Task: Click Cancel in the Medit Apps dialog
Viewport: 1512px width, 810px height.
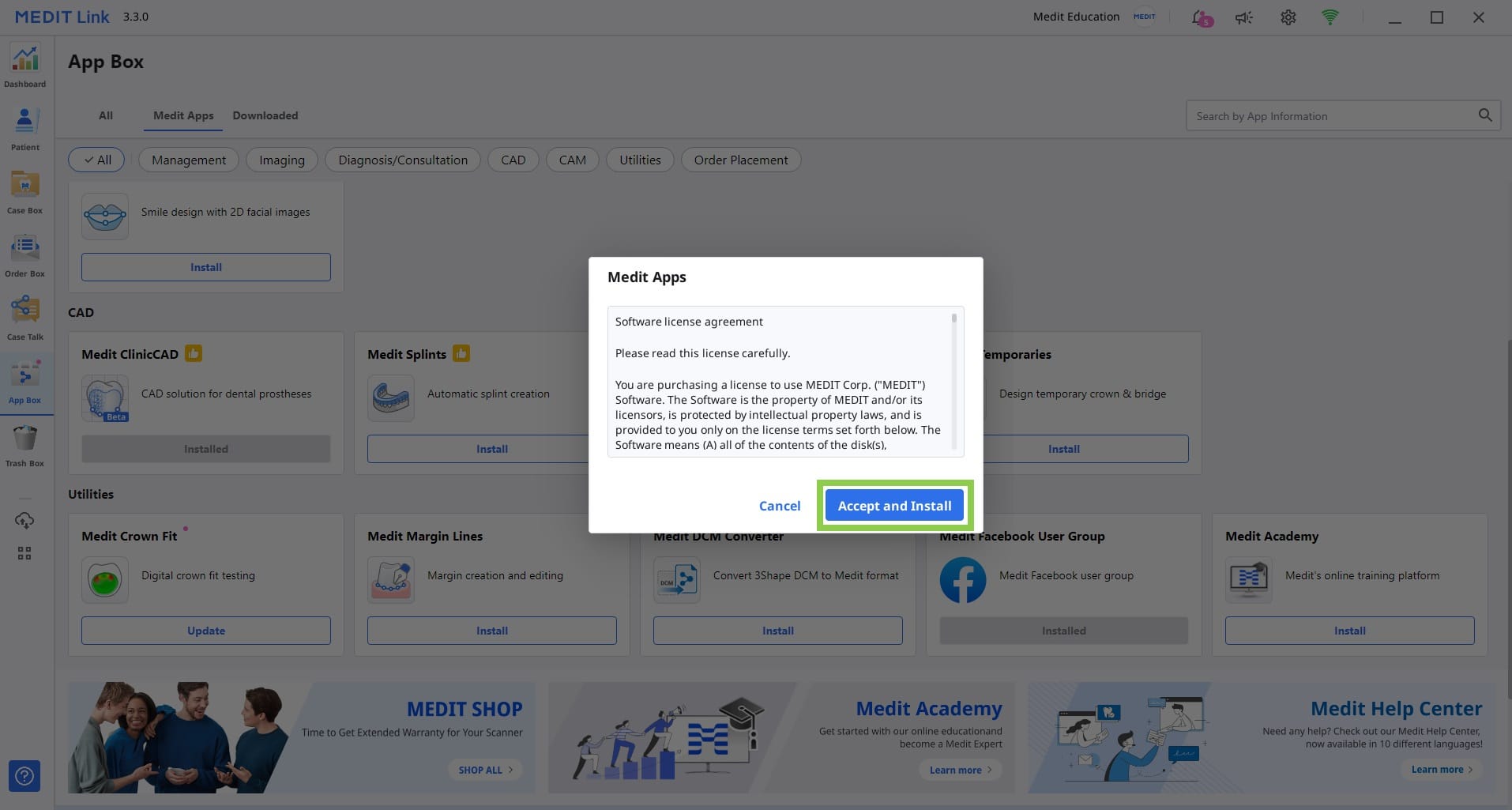Action: click(x=780, y=506)
